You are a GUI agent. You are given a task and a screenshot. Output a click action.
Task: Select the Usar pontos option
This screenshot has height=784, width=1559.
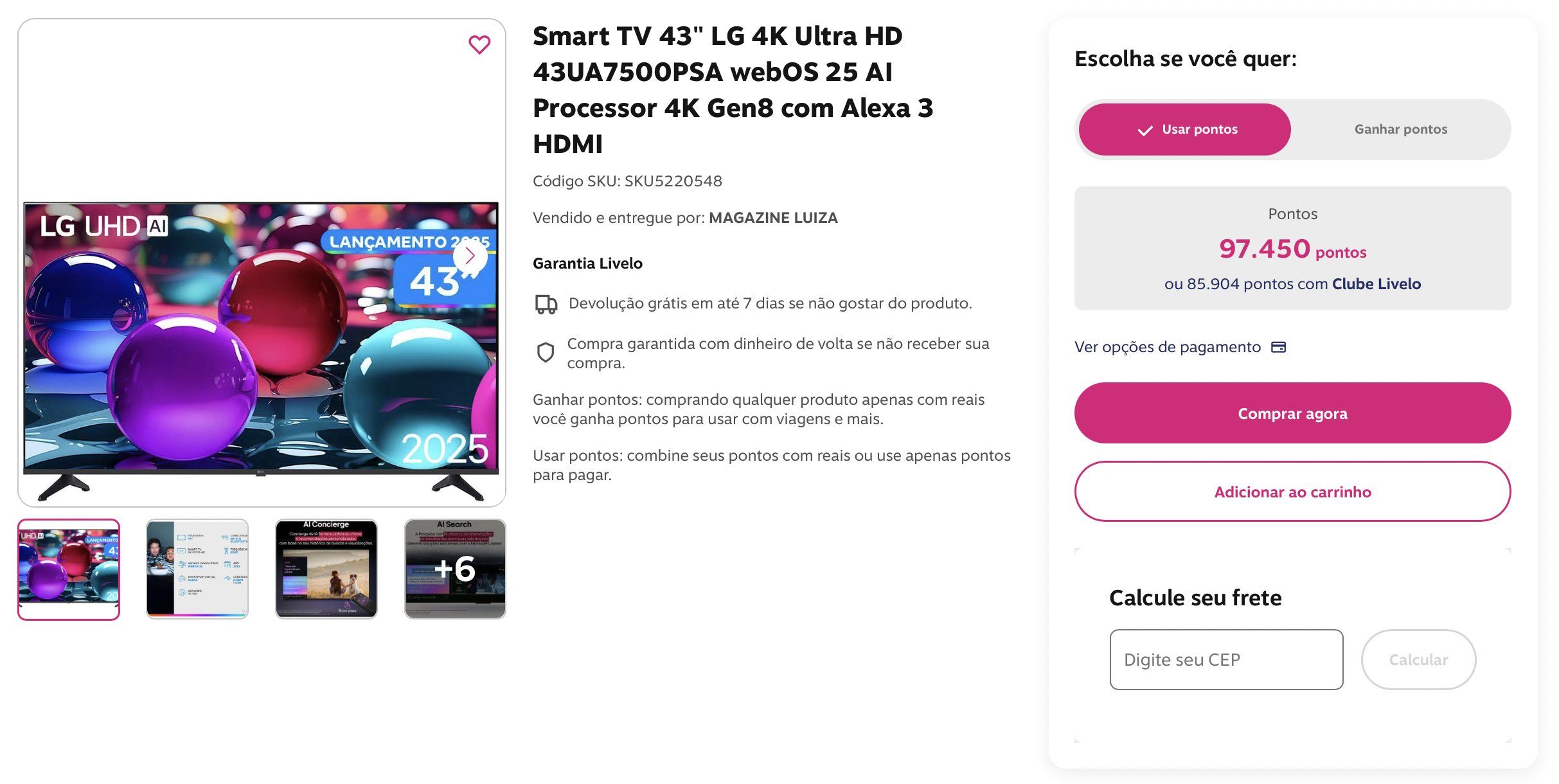tap(1184, 129)
